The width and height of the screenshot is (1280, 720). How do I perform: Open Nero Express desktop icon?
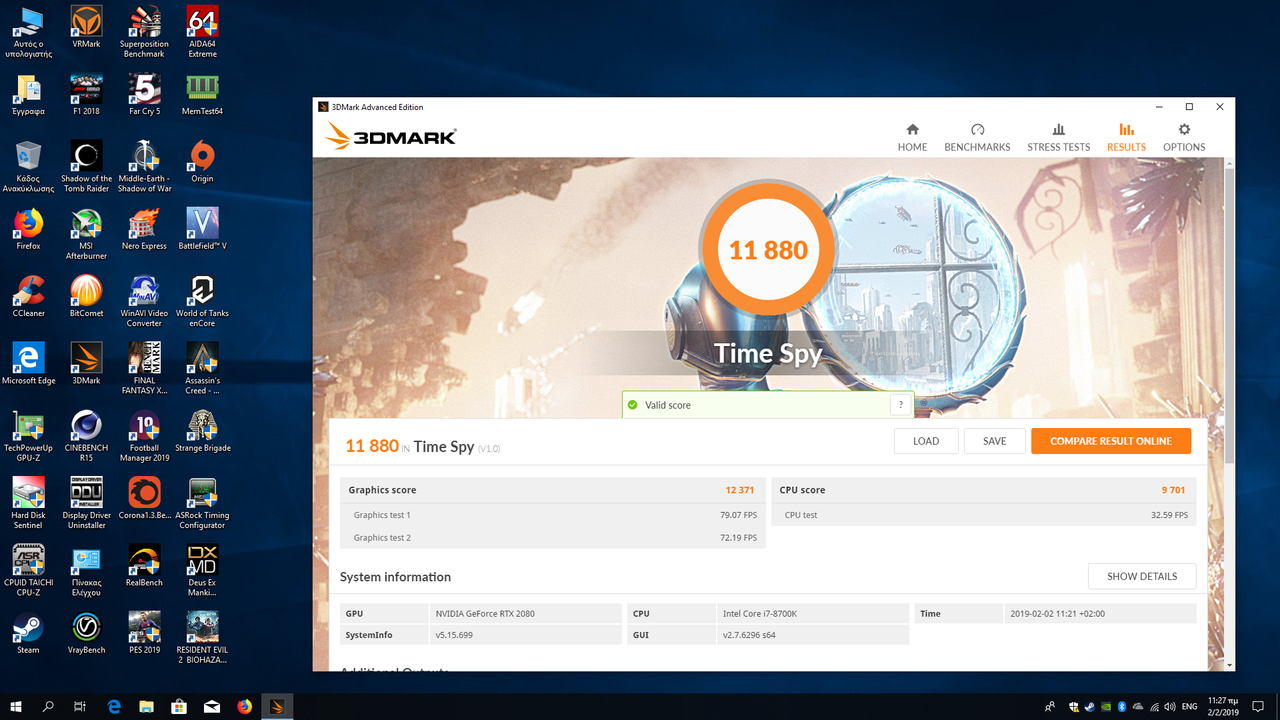[144, 228]
